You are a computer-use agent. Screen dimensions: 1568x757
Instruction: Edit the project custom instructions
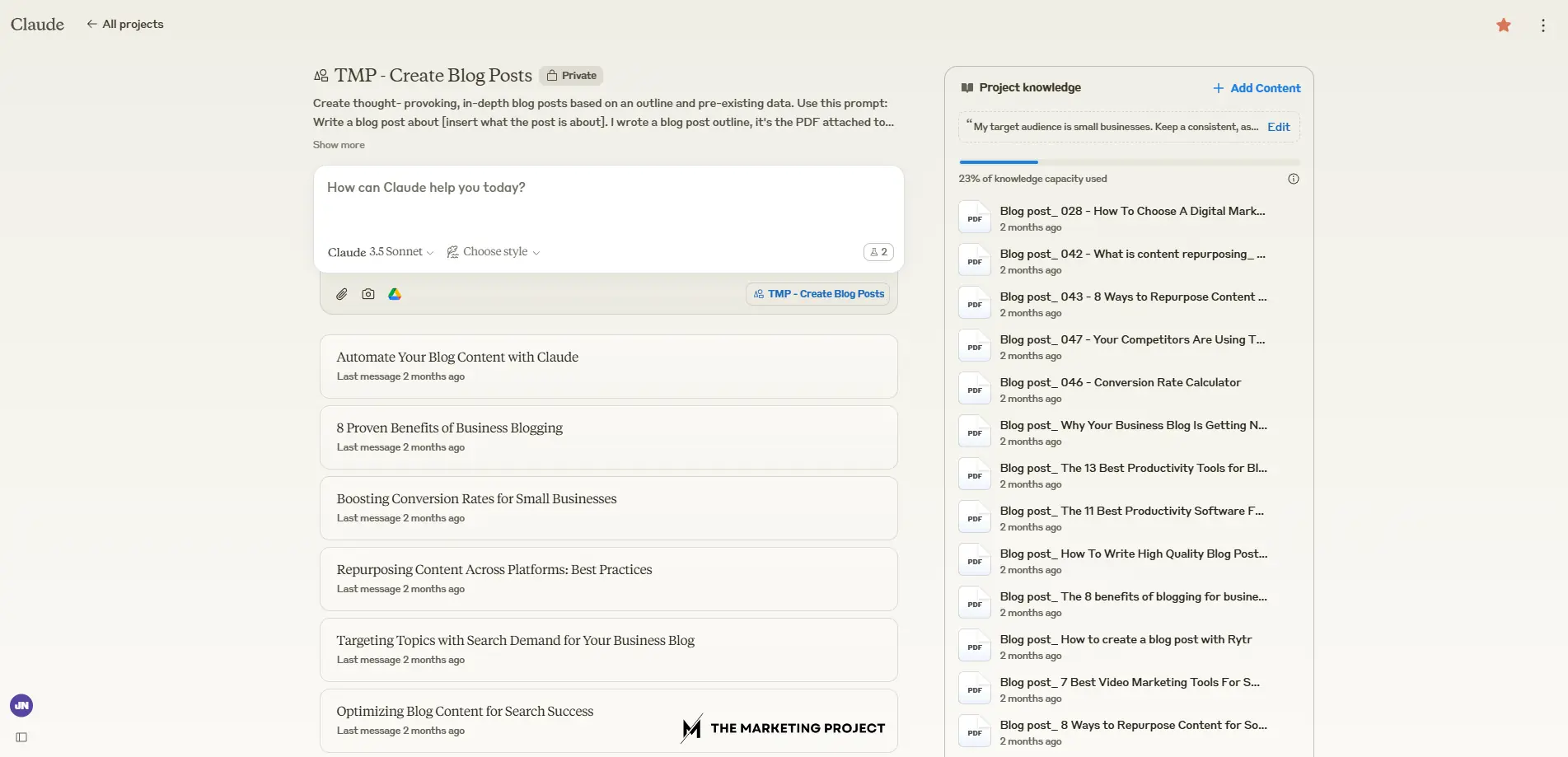[1278, 127]
